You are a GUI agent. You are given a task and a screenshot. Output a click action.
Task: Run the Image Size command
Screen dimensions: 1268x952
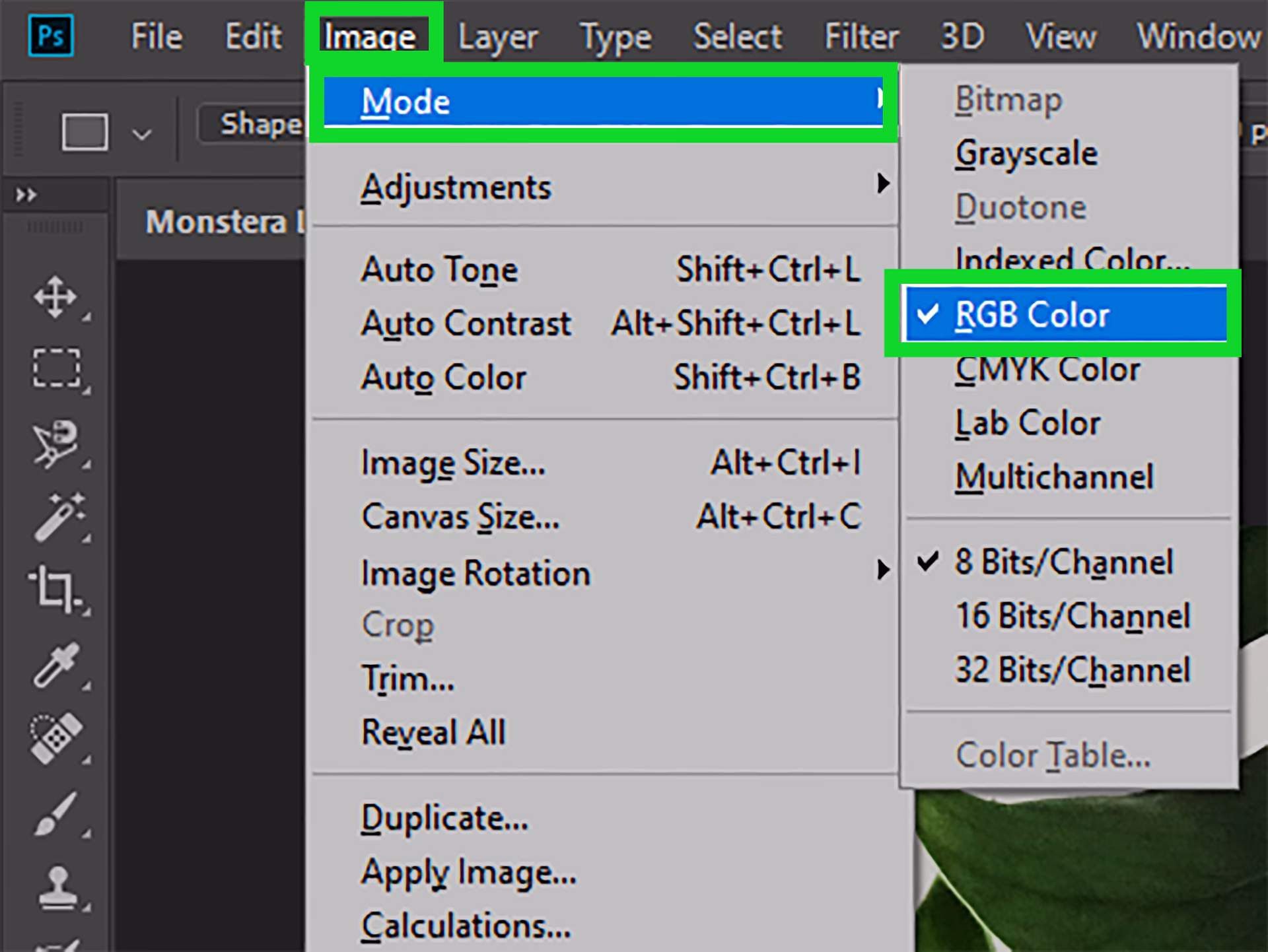(453, 463)
